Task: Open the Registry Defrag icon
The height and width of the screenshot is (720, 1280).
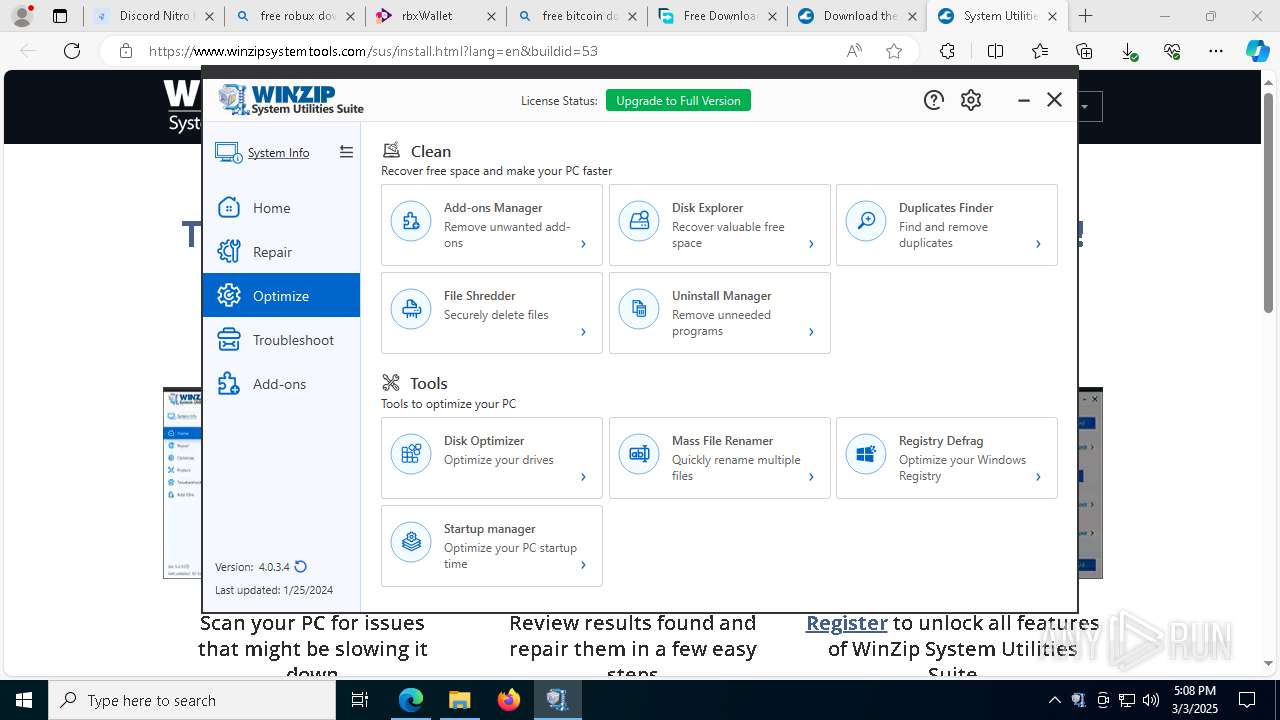Action: tap(866, 455)
